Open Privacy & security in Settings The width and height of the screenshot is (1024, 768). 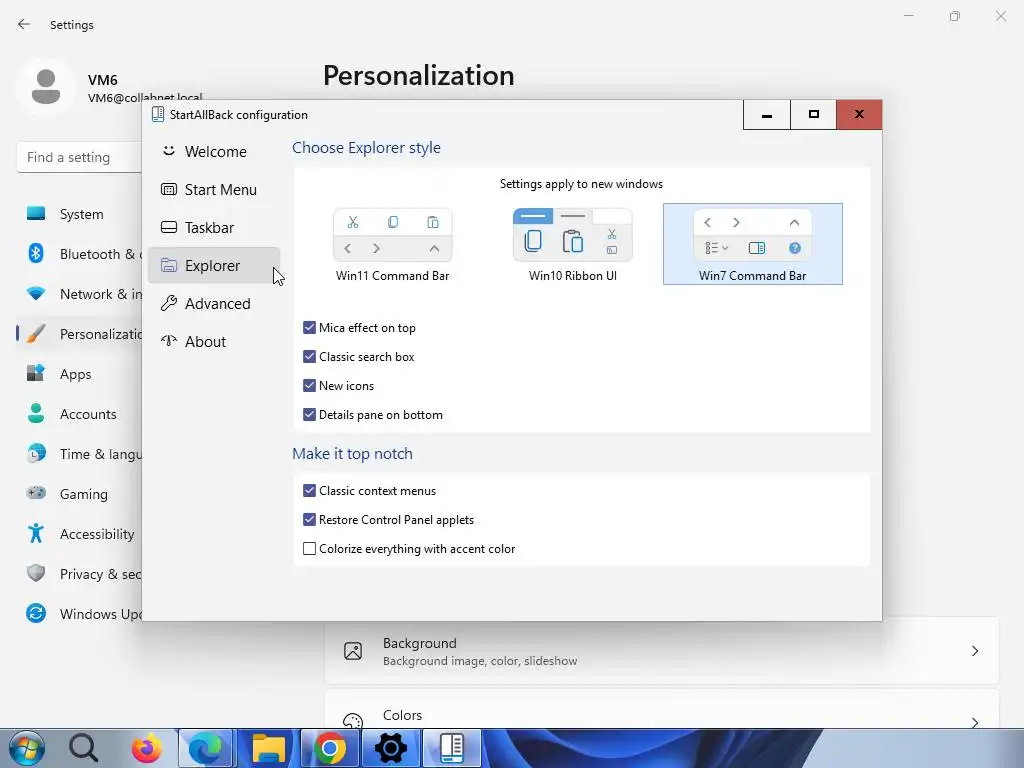80,574
